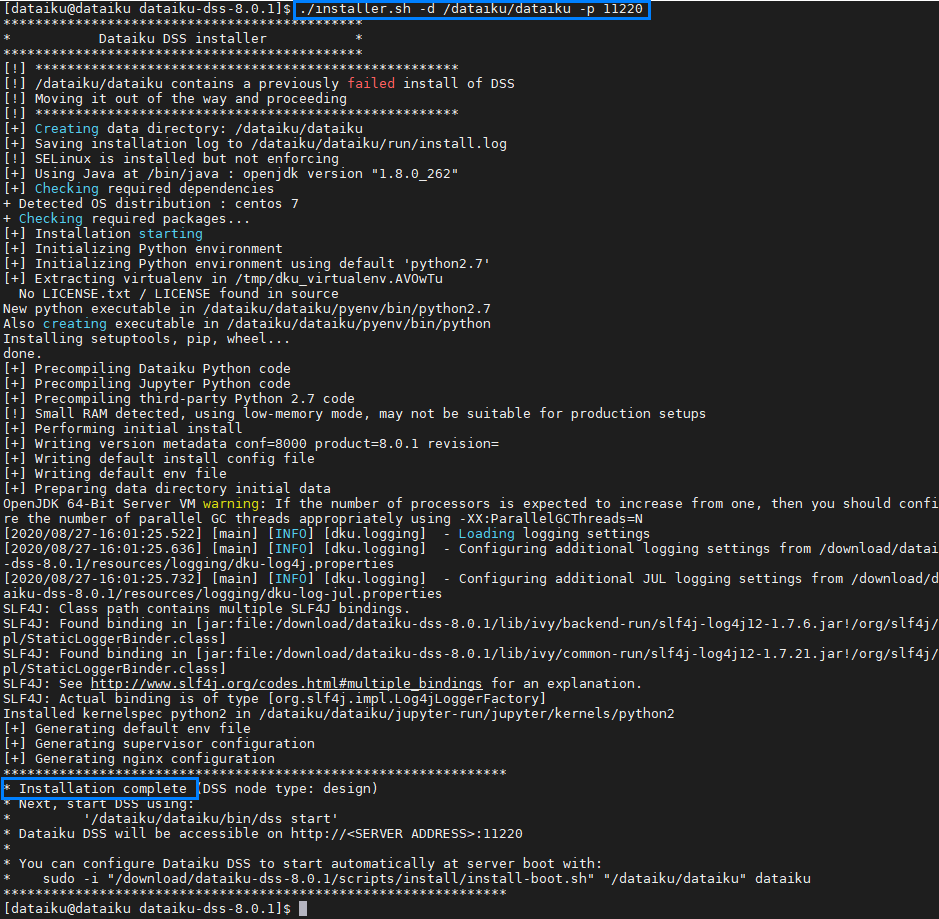The image size is (939, 919).
Task: Click 'Generating default env file' line
Action: 127,728
